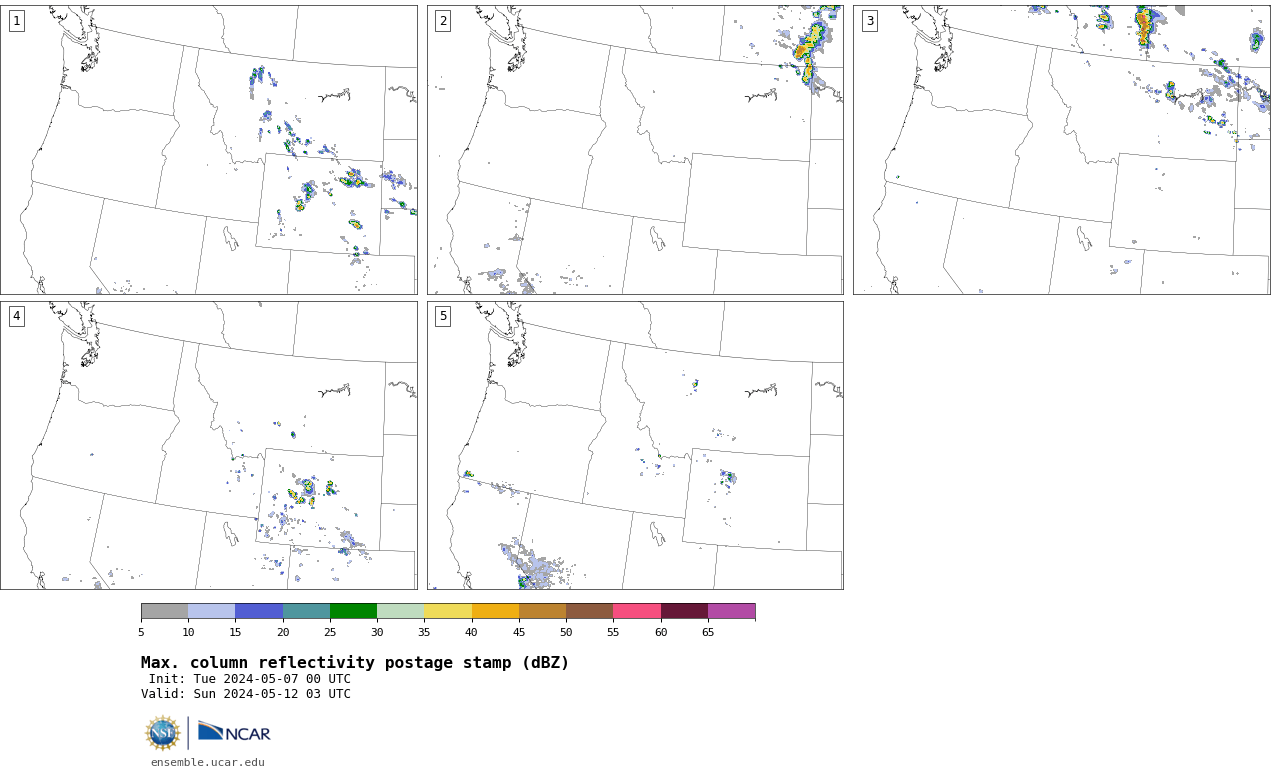The height and width of the screenshot is (773, 1280).
Task: Click the NSF logo icon
Action: click(x=163, y=733)
